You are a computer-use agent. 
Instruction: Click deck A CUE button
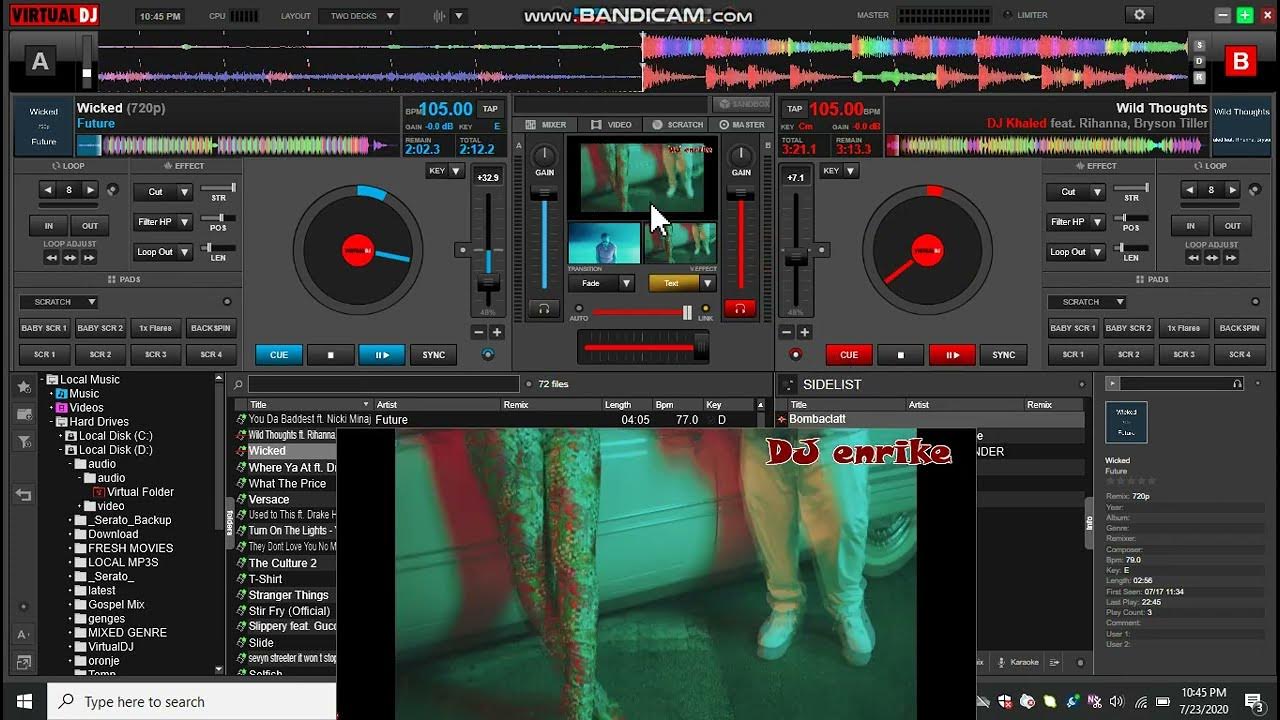click(279, 355)
